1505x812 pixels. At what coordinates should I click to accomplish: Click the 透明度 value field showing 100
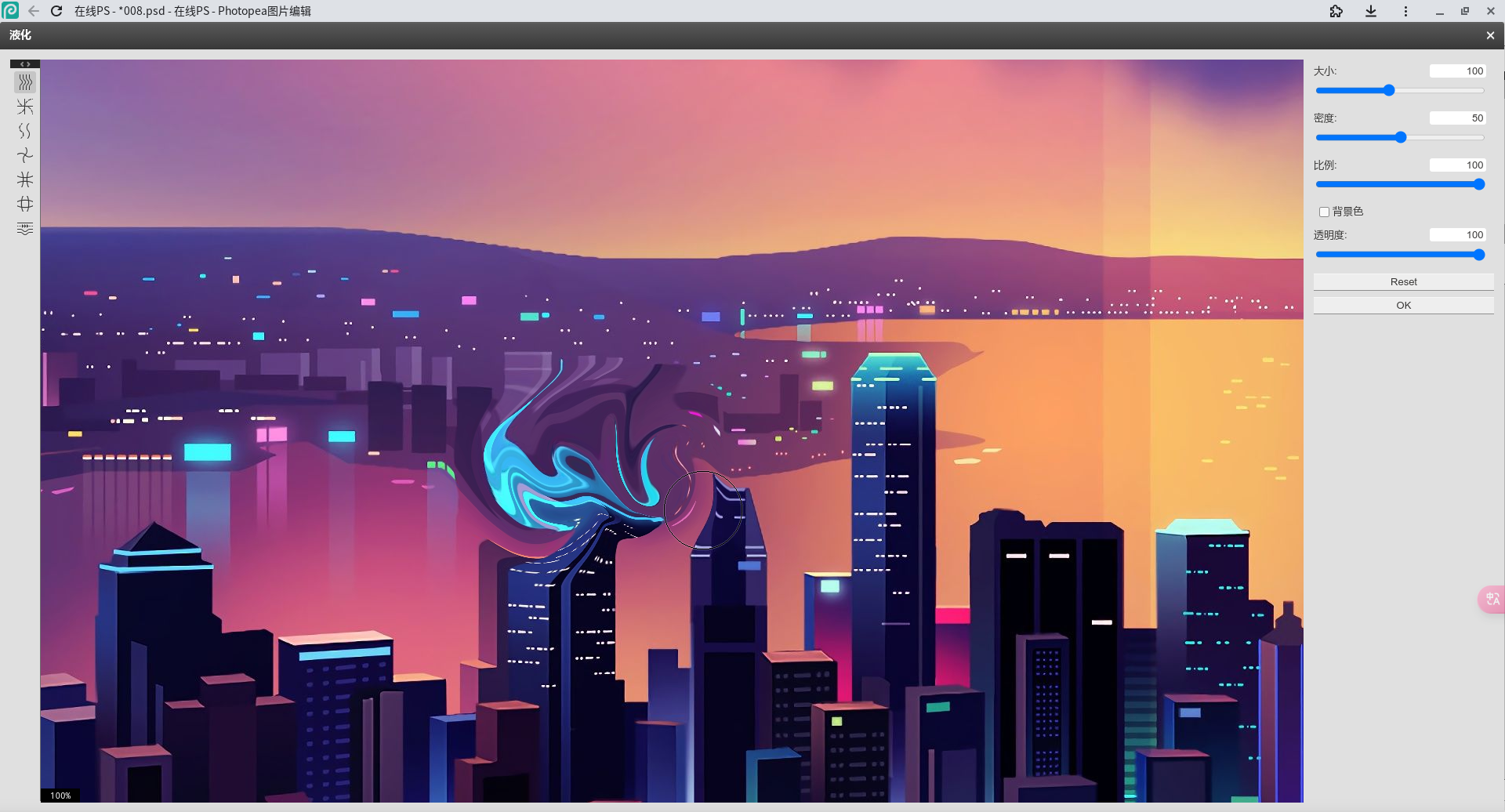pyautogui.click(x=1458, y=235)
